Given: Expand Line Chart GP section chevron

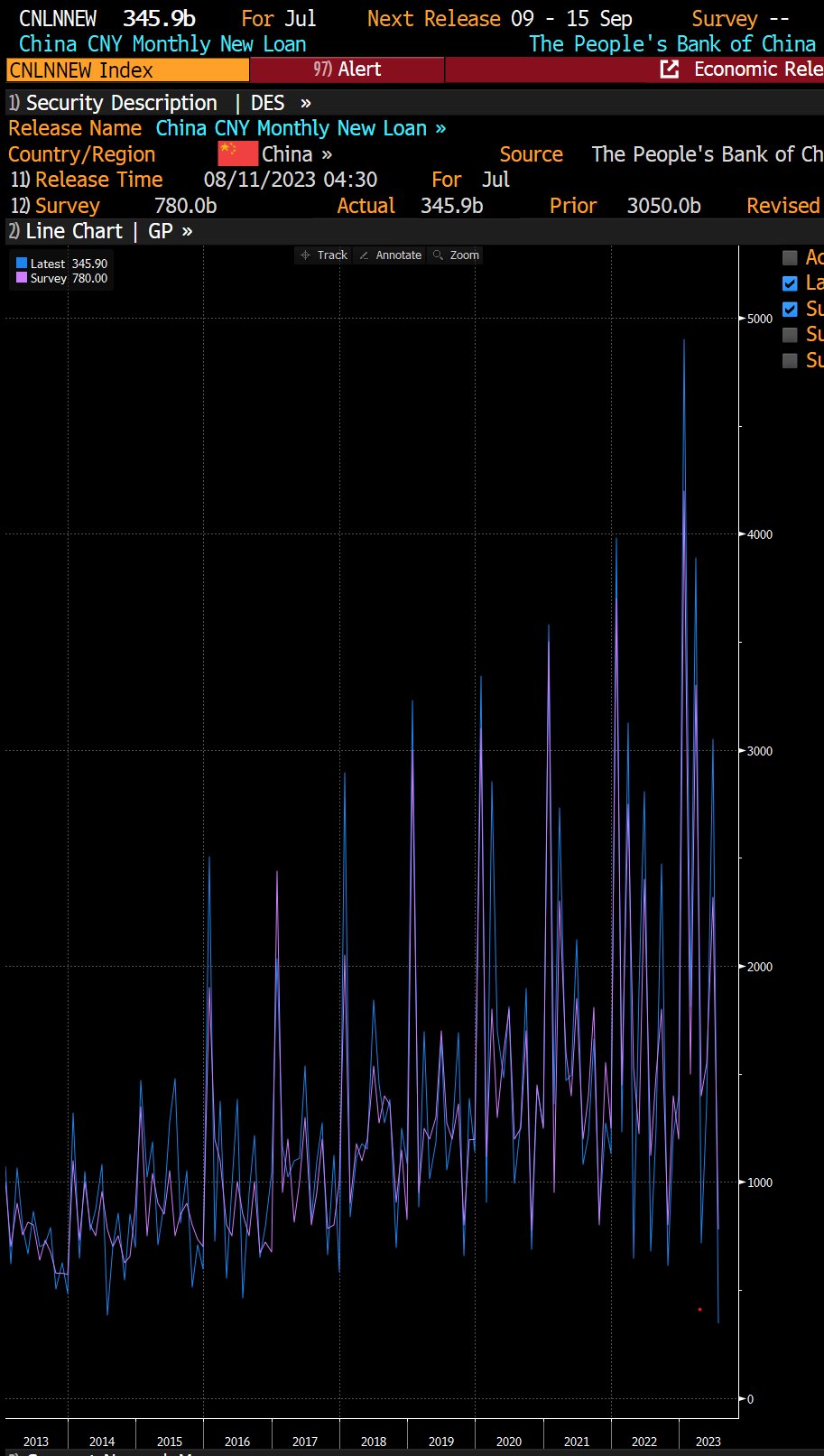Looking at the screenshot, I should 187,231.
